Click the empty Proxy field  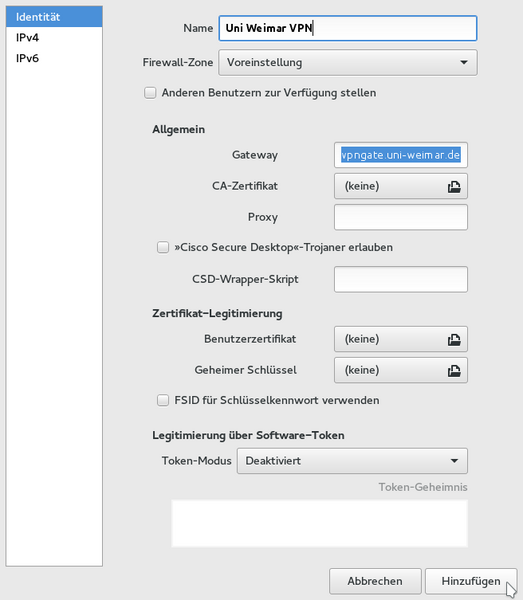[x=401, y=217]
